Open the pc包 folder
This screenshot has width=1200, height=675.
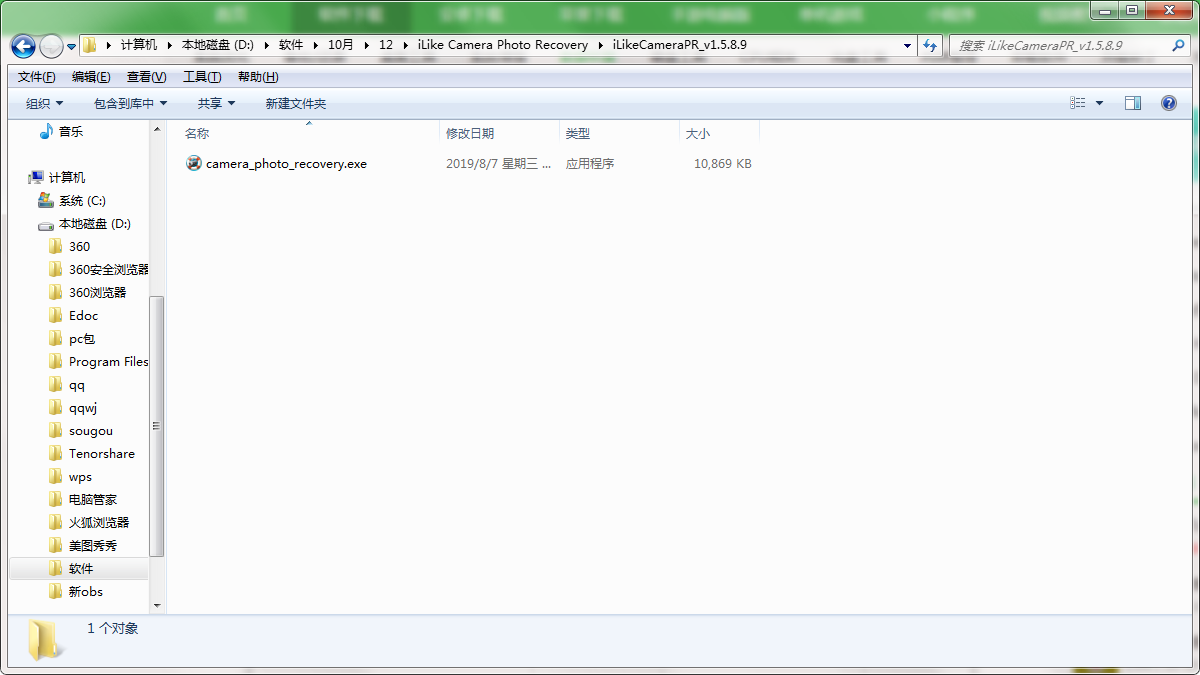[x=82, y=338]
